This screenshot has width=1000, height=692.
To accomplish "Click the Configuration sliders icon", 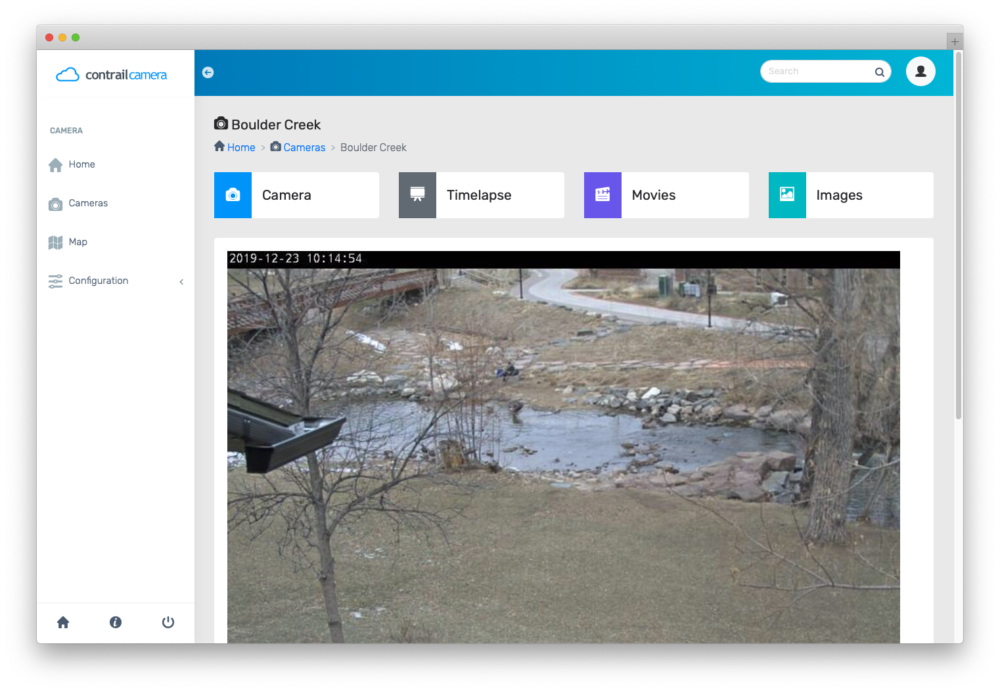I will (55, 281).
